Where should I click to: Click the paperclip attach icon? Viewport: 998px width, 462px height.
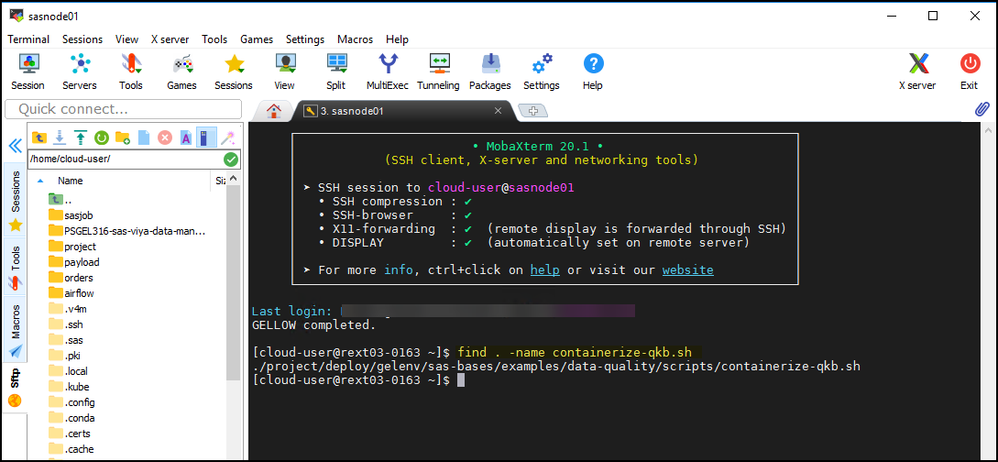click(981, 109)
